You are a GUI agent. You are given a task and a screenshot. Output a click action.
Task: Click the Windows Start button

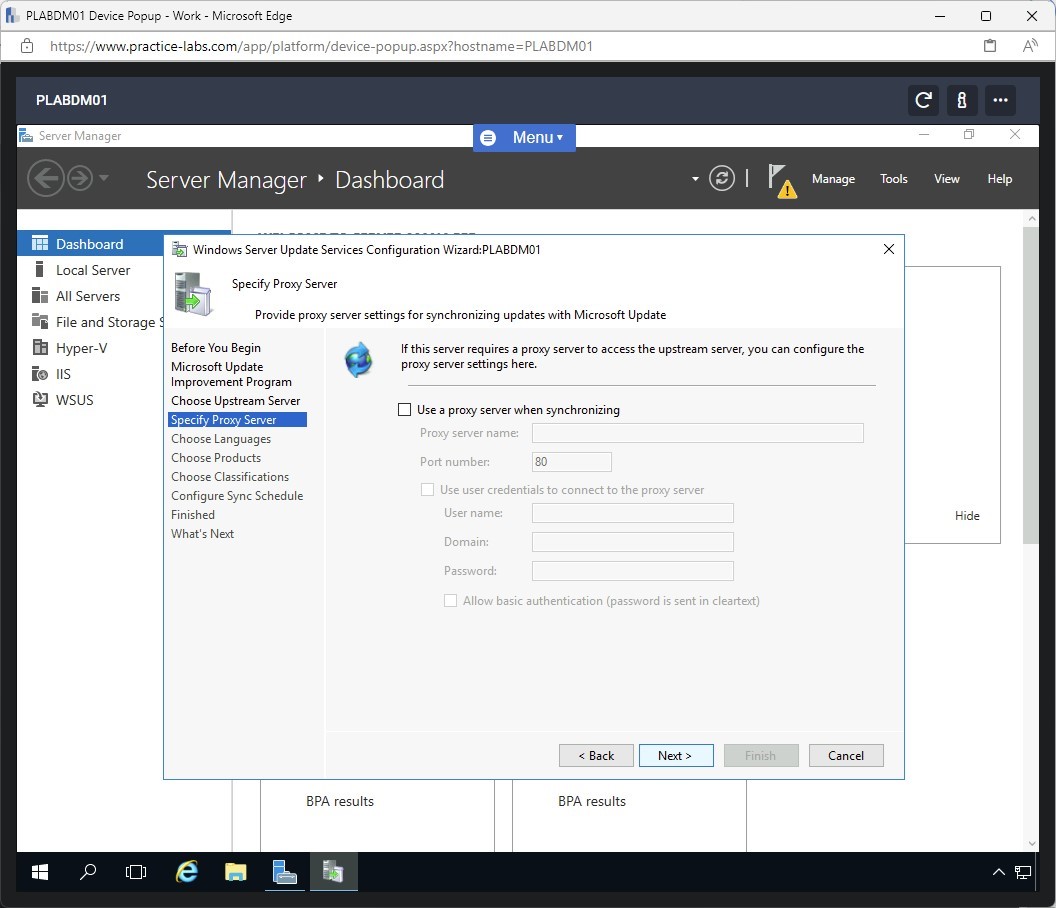pyautogui.click(x=40, y=872)
